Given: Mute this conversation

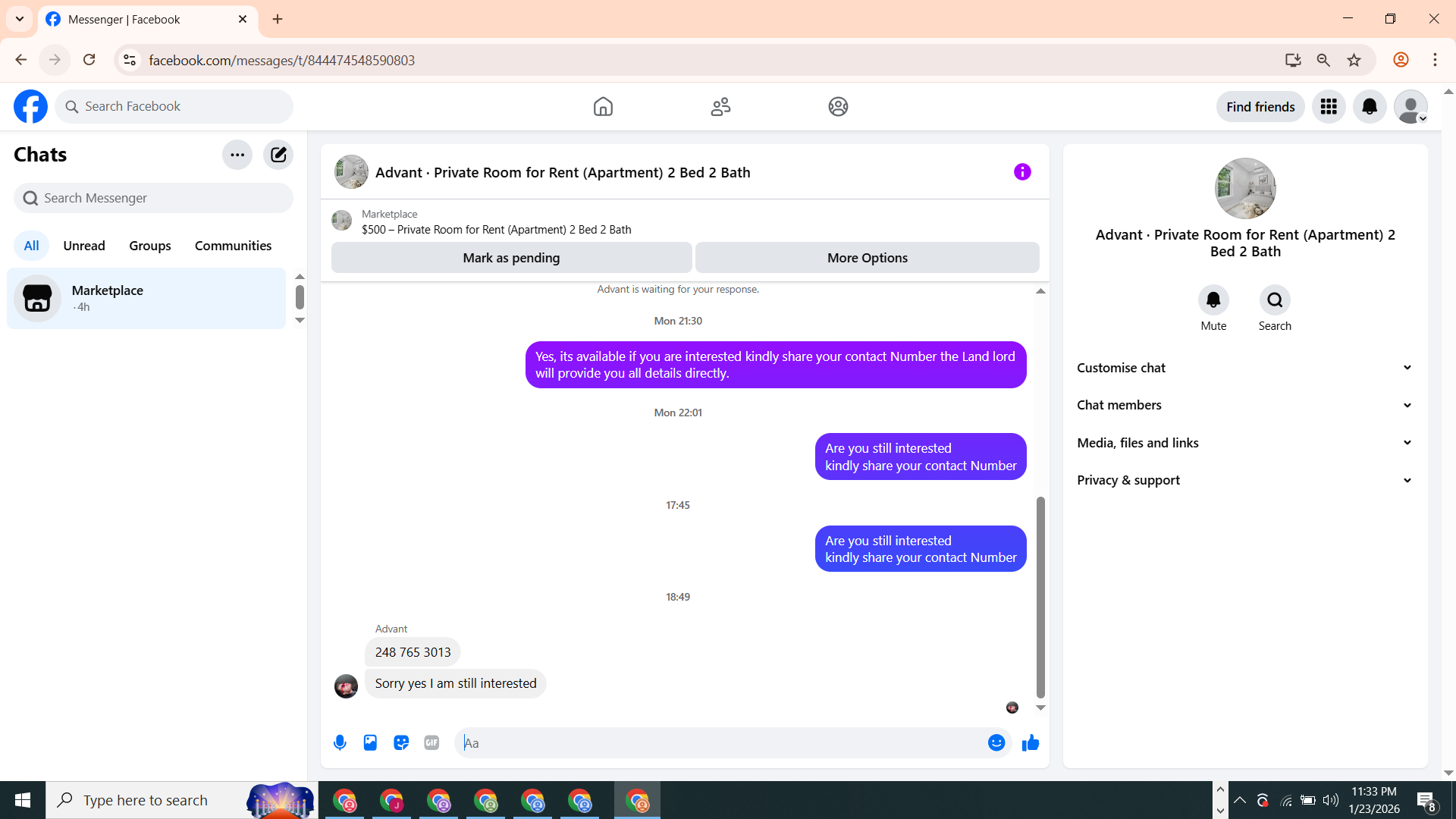Looking at the screenshot, I should tap(1213, 300).
